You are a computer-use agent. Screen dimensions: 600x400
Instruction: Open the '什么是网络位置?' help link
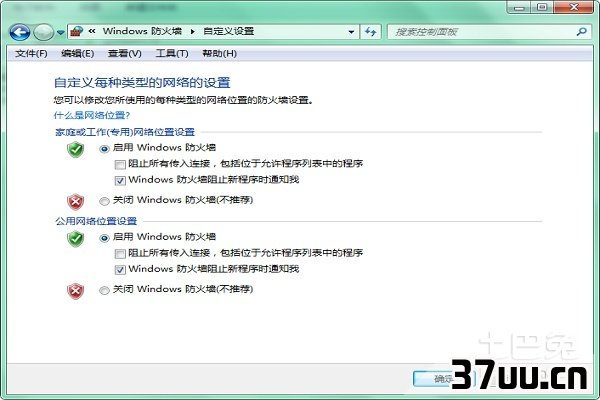[x=92, y=115]
